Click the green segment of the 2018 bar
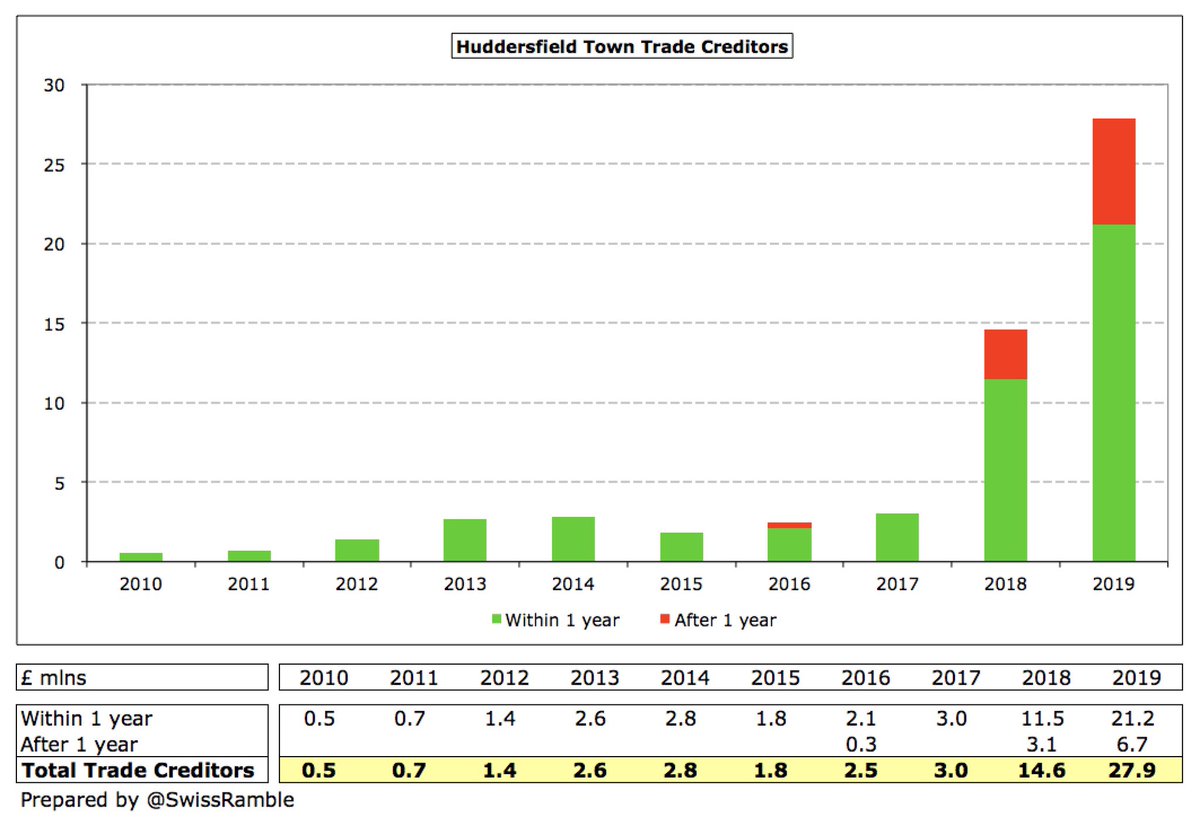 tap(1005, 470)
